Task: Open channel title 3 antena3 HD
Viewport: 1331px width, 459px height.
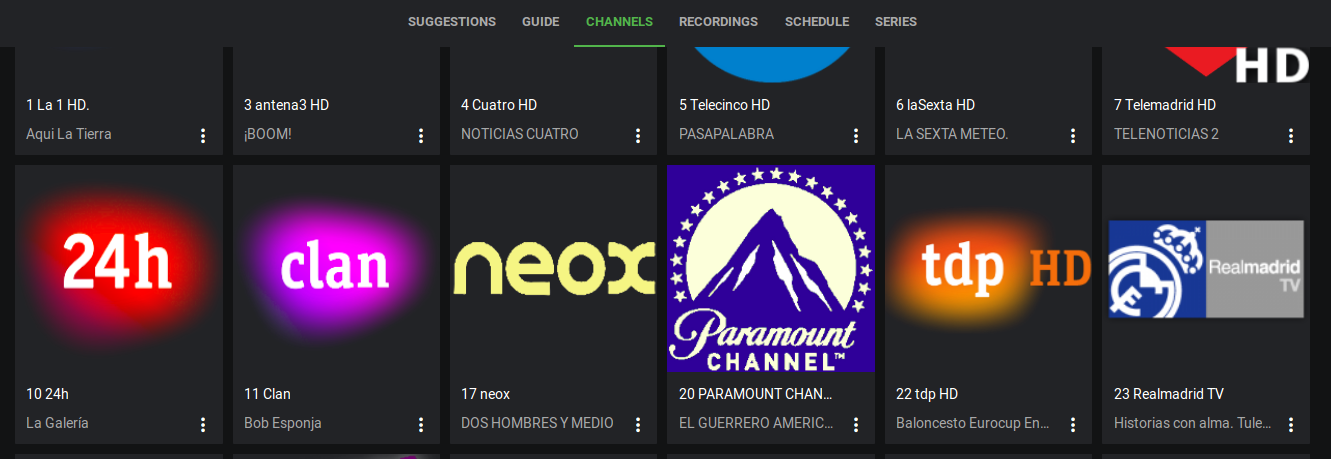Action: pos(286,105)
